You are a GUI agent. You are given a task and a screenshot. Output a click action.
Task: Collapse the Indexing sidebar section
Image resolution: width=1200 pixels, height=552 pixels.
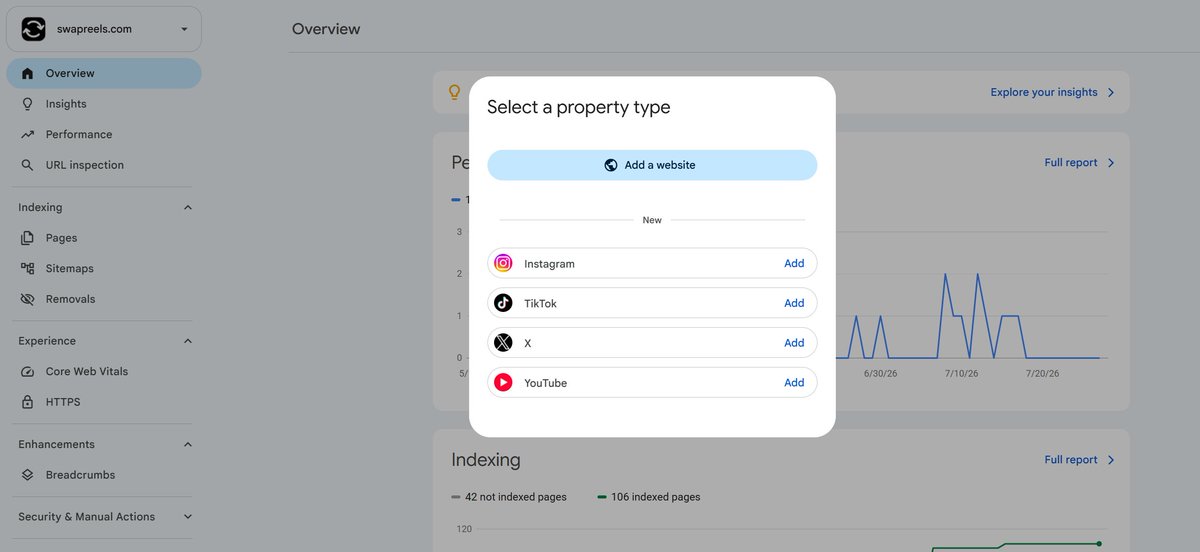click(x=188, y=208)
